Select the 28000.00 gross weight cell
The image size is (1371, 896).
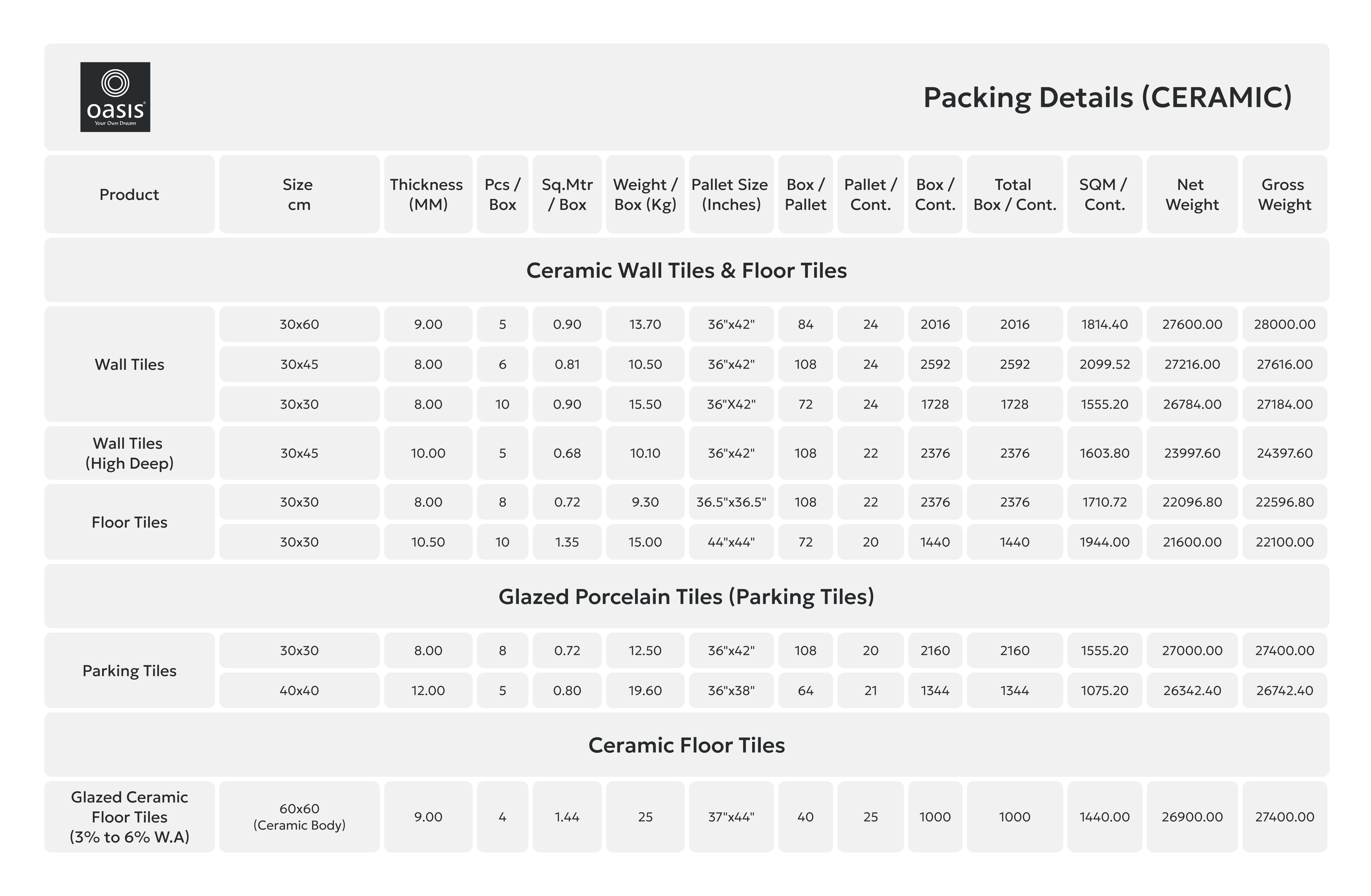pos(1284,324)
